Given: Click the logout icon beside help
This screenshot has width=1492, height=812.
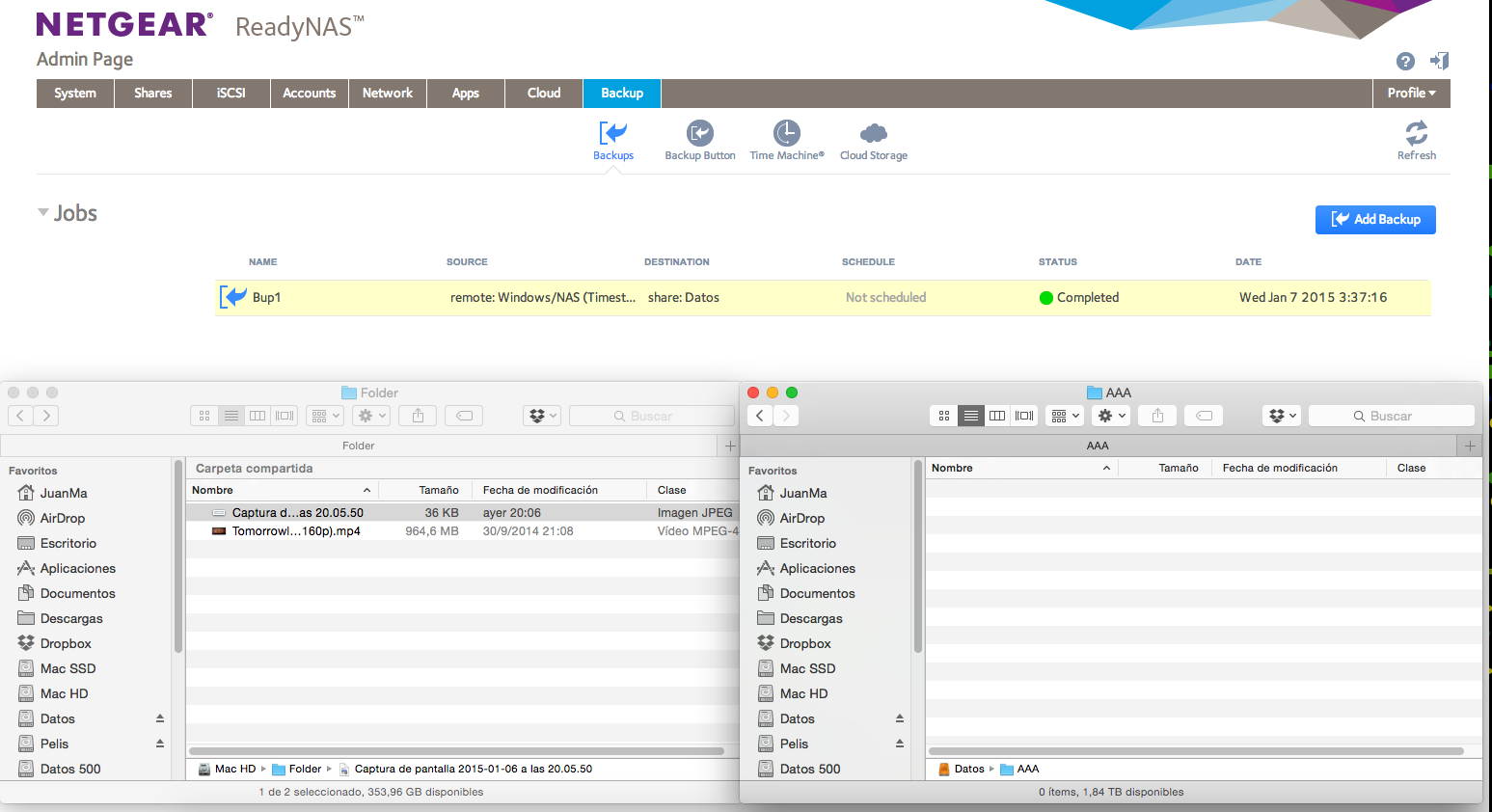Looking at the screenshot, I should (x=1439, y=61).
